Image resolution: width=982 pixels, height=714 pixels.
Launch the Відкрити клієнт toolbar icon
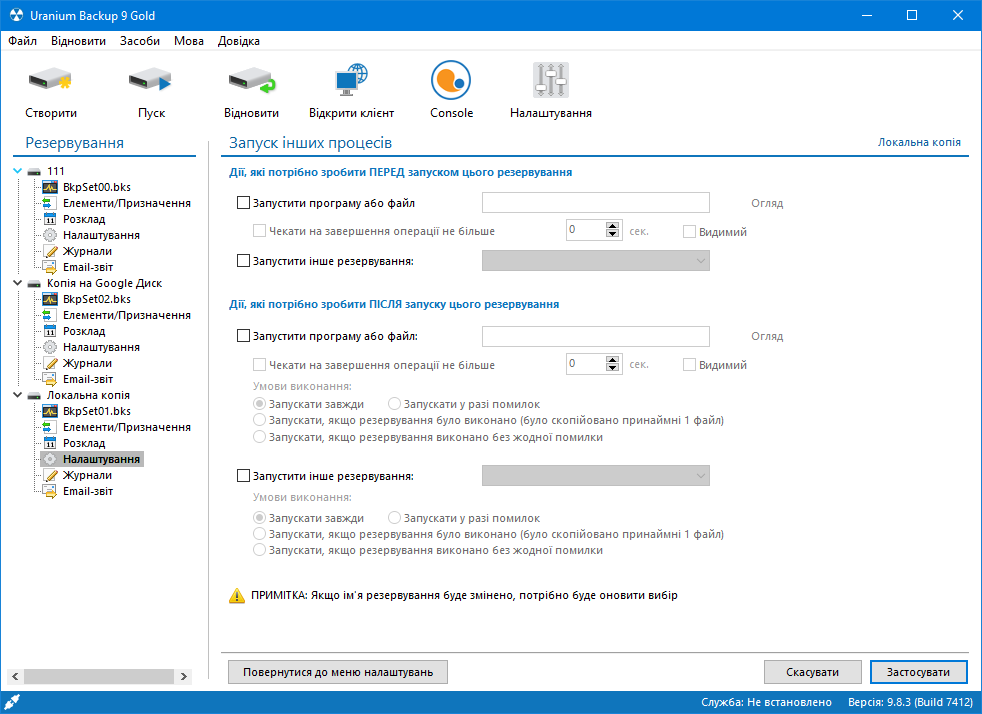click(x=351, y=80)
